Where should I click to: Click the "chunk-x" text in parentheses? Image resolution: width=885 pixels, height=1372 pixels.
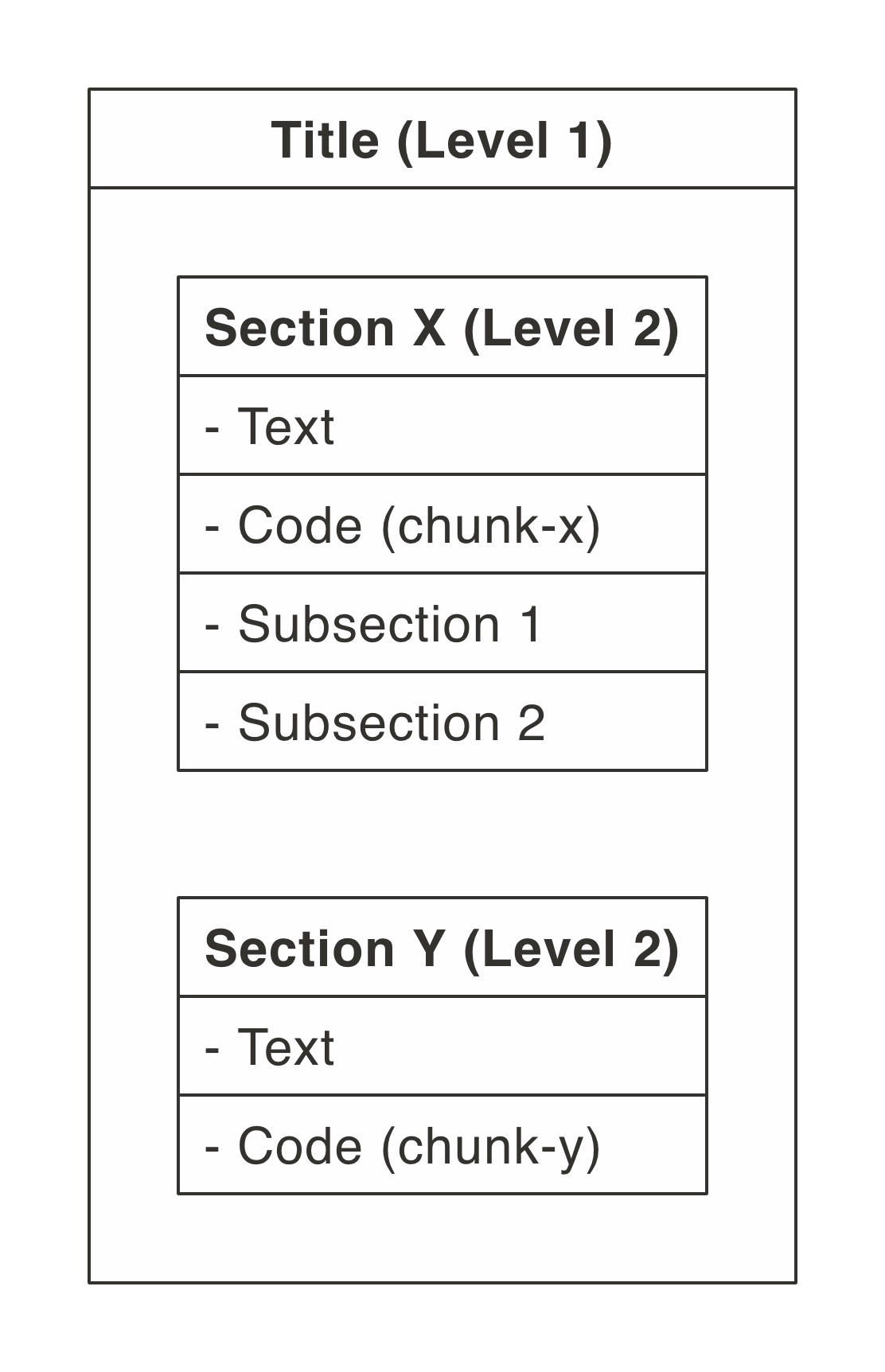(x=490, y=525)
